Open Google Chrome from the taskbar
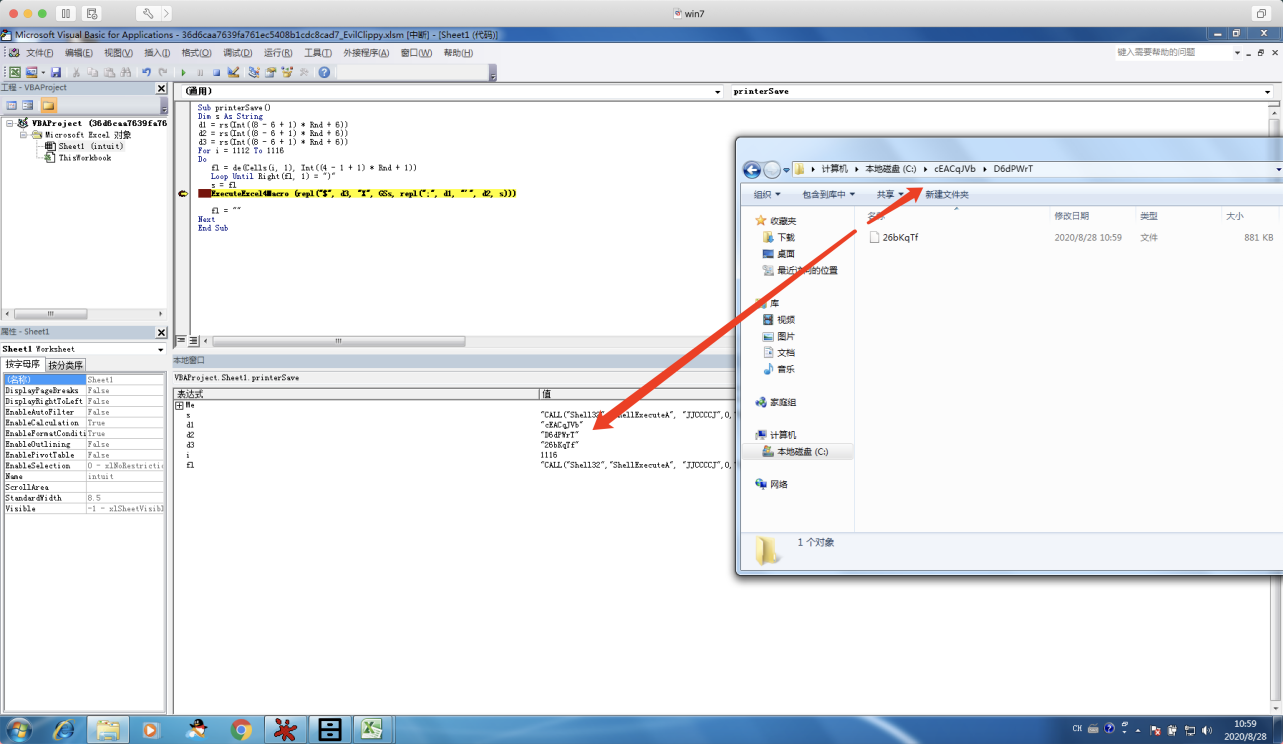 tap(241, 730)
